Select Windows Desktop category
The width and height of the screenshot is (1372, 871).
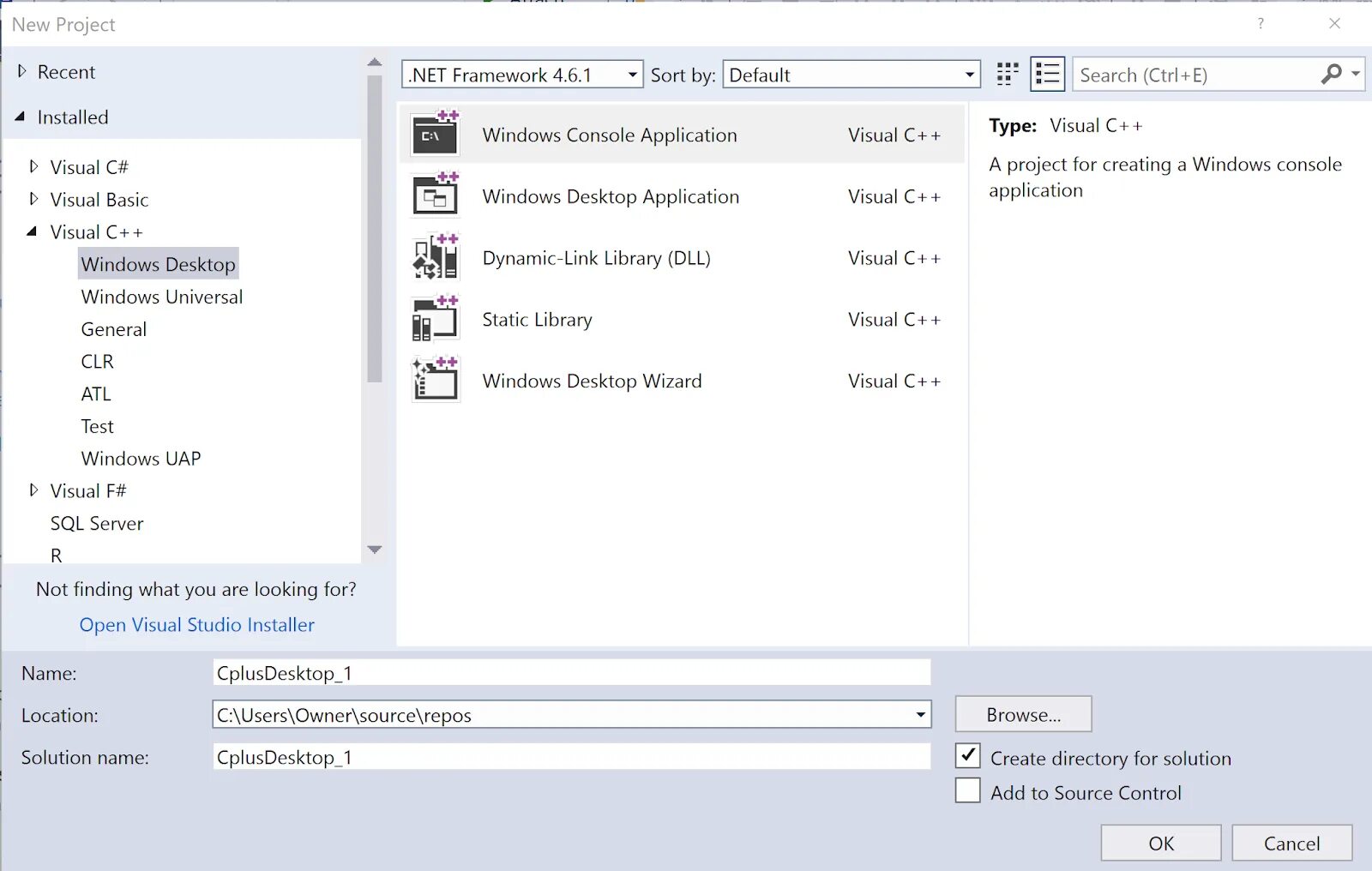[158, 264]
